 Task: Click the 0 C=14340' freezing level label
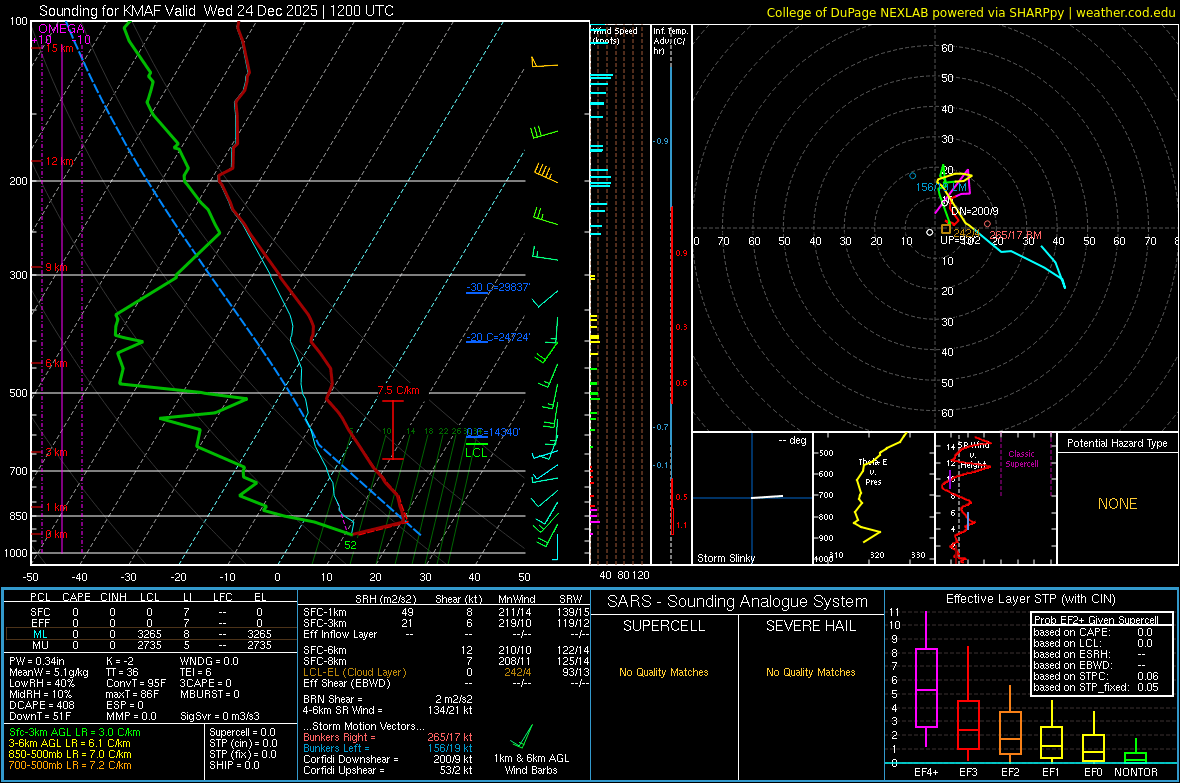pyautogui.click(x=494, y=432)
